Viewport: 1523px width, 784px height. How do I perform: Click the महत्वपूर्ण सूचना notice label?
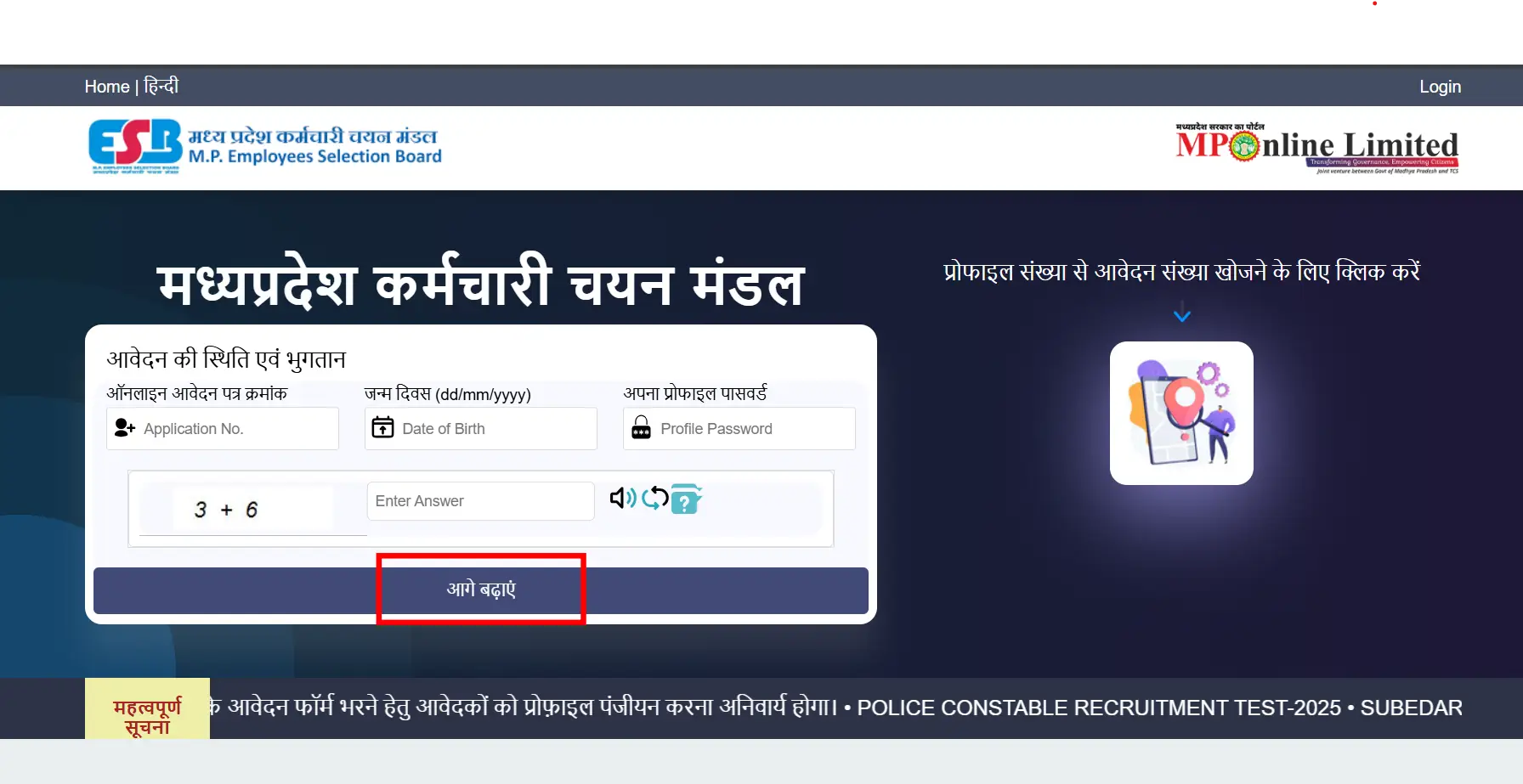pyautogui.click(x=147, y=715)
